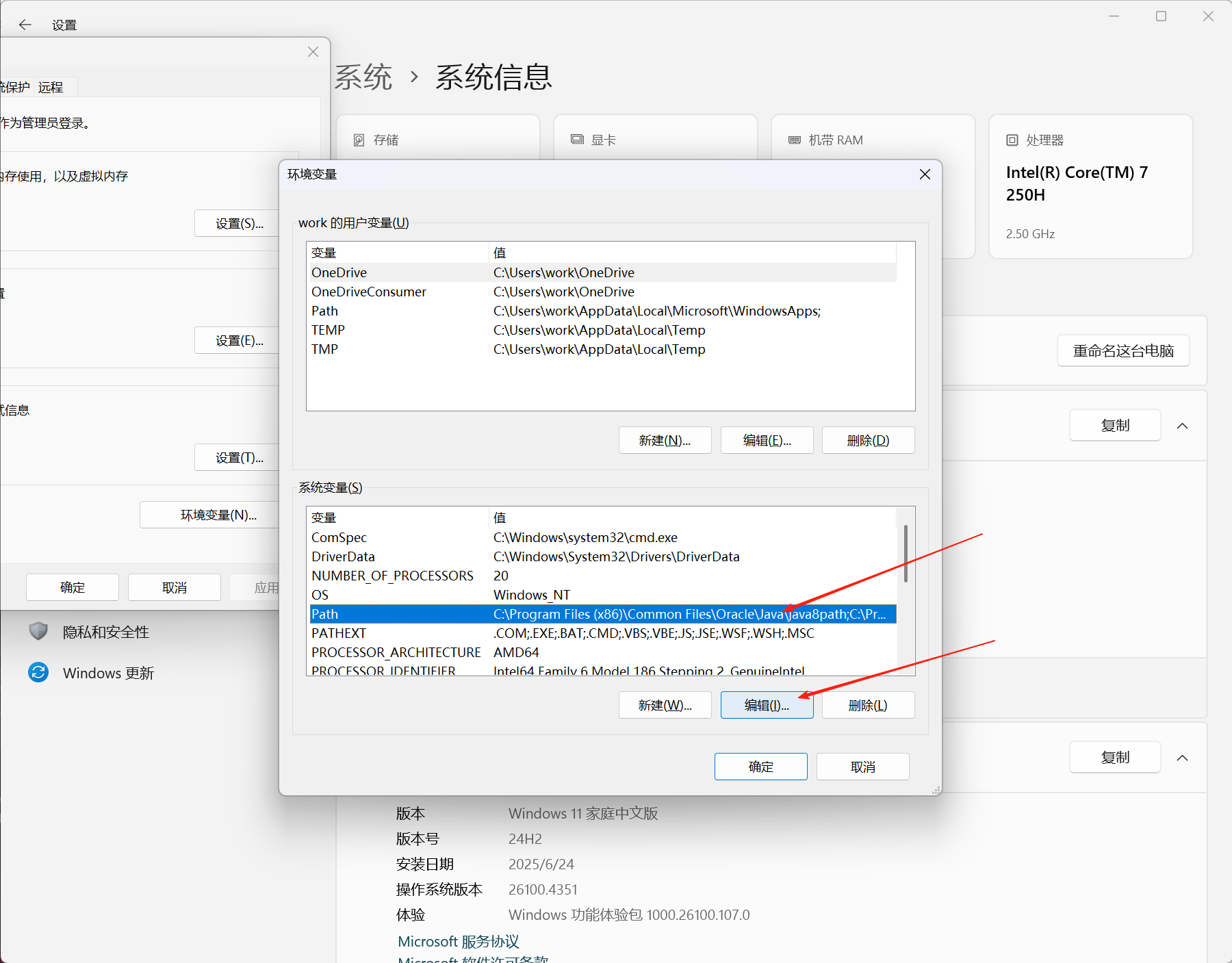The image size is (1232, 963).
Task: Click 新建(N) under user variables
Action: [665, 440]
